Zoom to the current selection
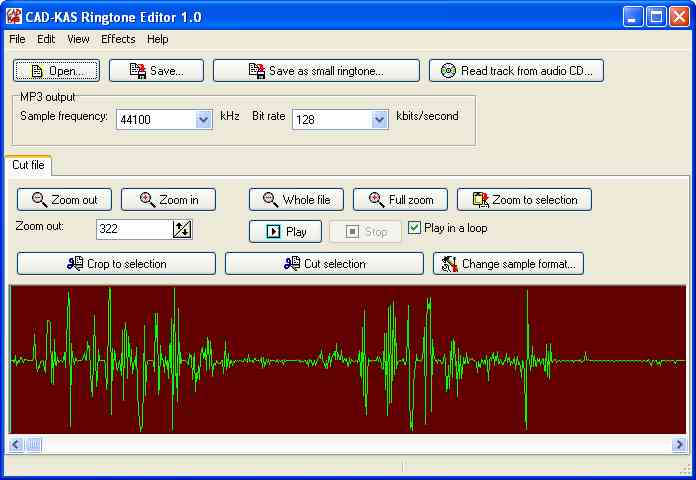Viewport: 696px width, 480px height. tap(524, 200)
